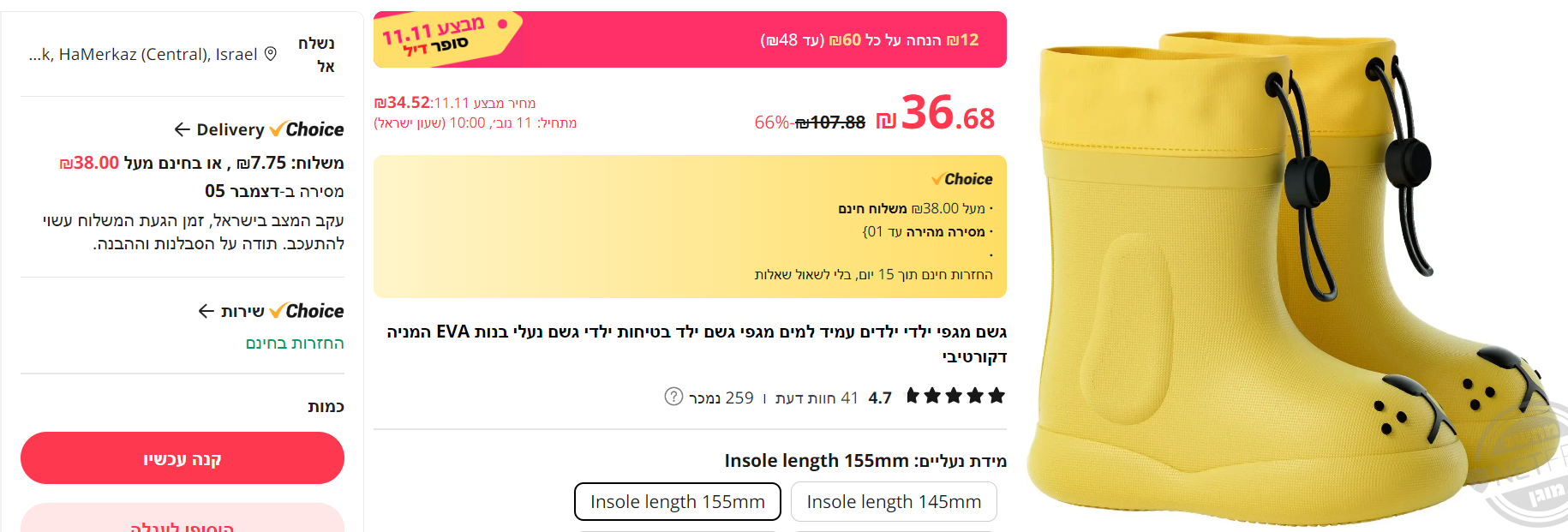This screenshot has width=1568, height=532.
Task: Click the green החזרות בחינם link
Action: click(x=295, y=344)
